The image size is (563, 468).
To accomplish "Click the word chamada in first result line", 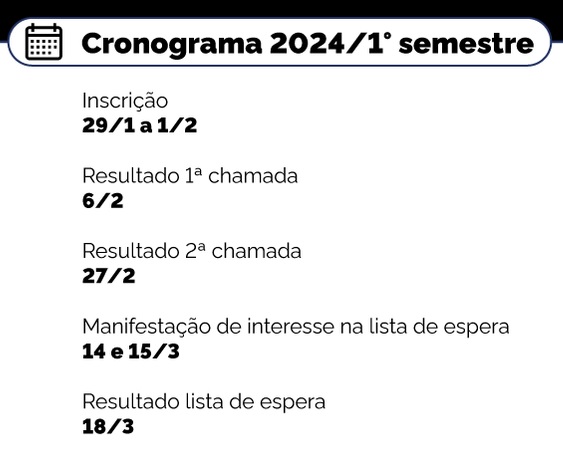I will [253, 176].
